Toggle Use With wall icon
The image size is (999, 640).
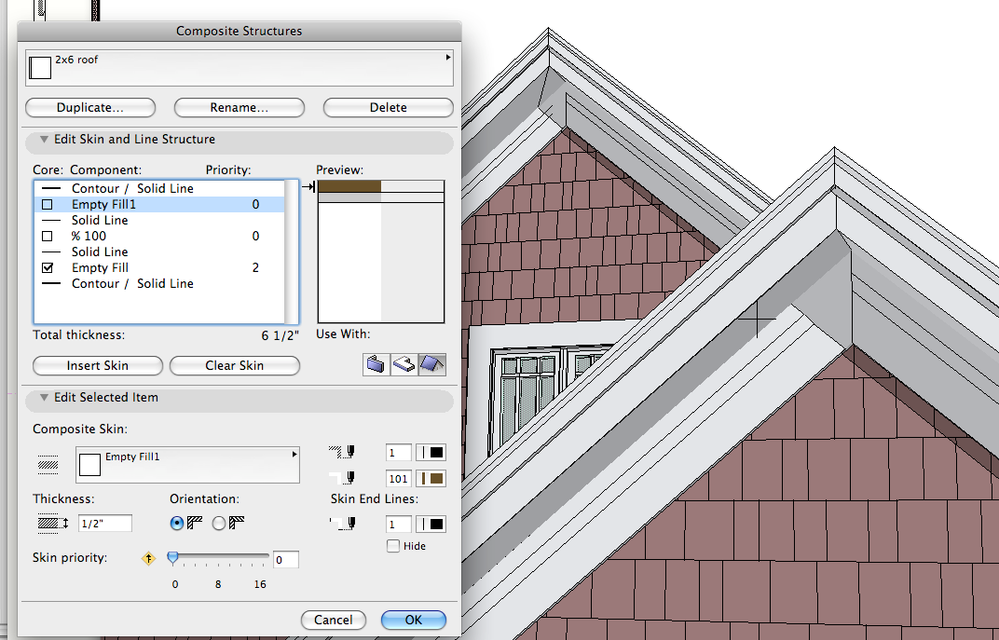[x=376, y=365]
